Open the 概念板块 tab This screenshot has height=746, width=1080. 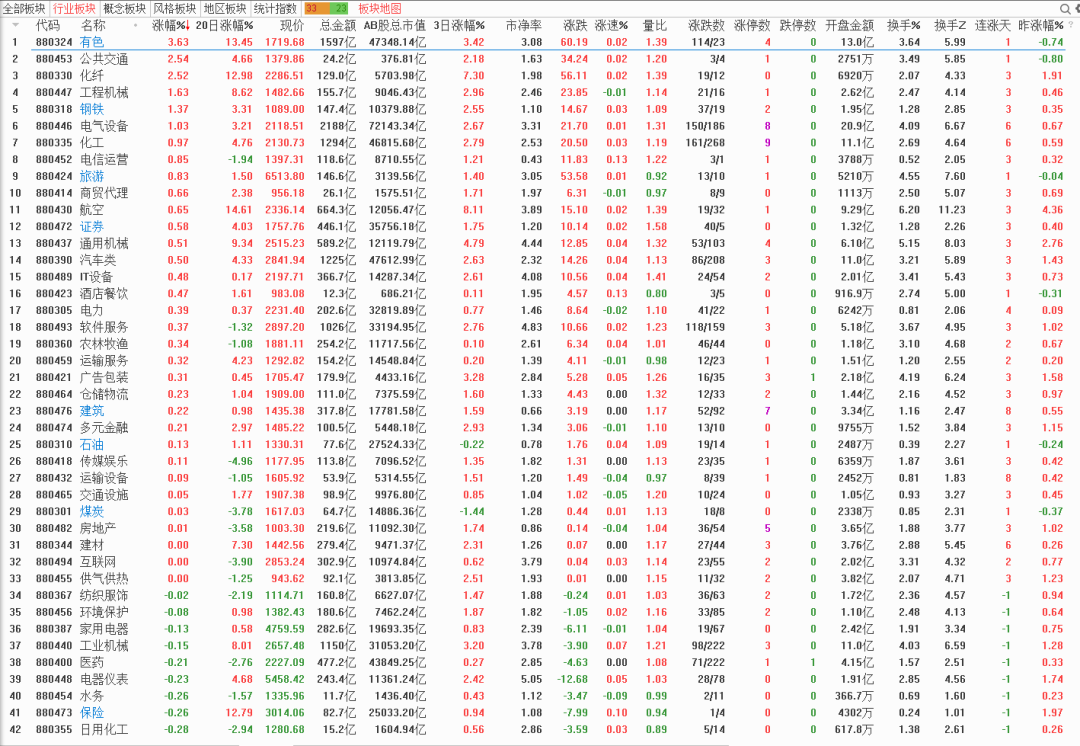tap(125, 8)
